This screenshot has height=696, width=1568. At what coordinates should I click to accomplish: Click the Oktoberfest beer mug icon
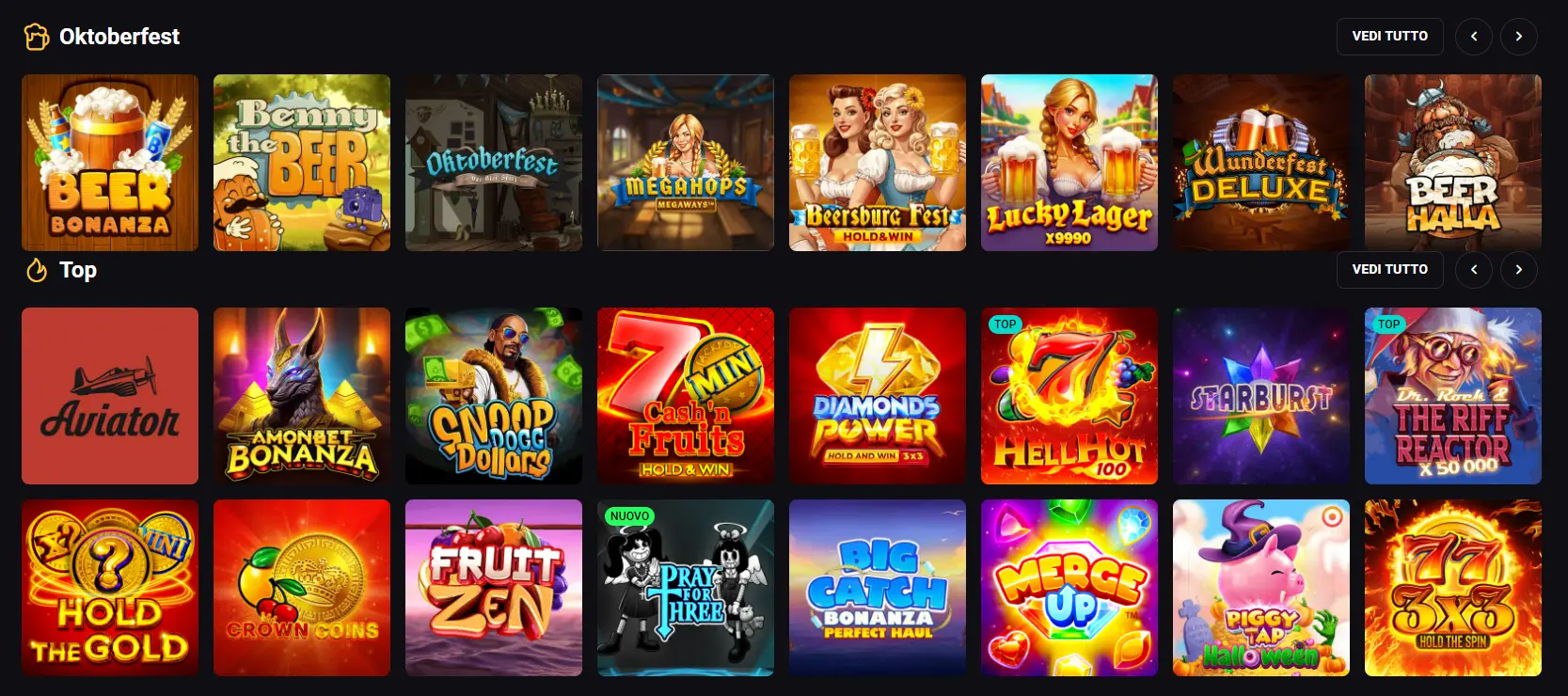click(37, 37)
